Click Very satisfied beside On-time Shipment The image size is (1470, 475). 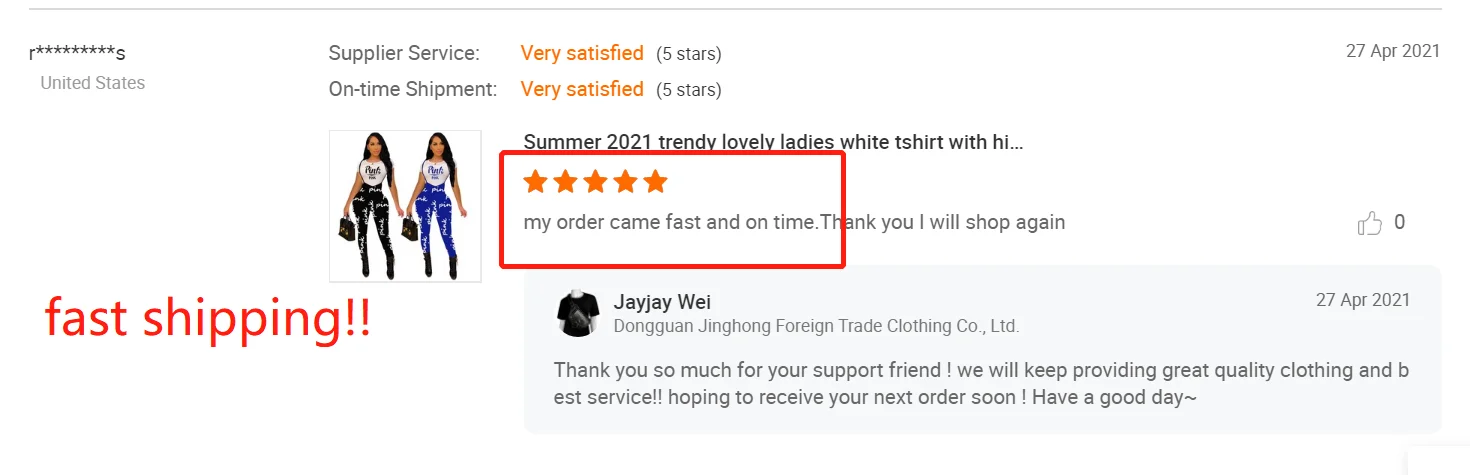click(582, 89)
